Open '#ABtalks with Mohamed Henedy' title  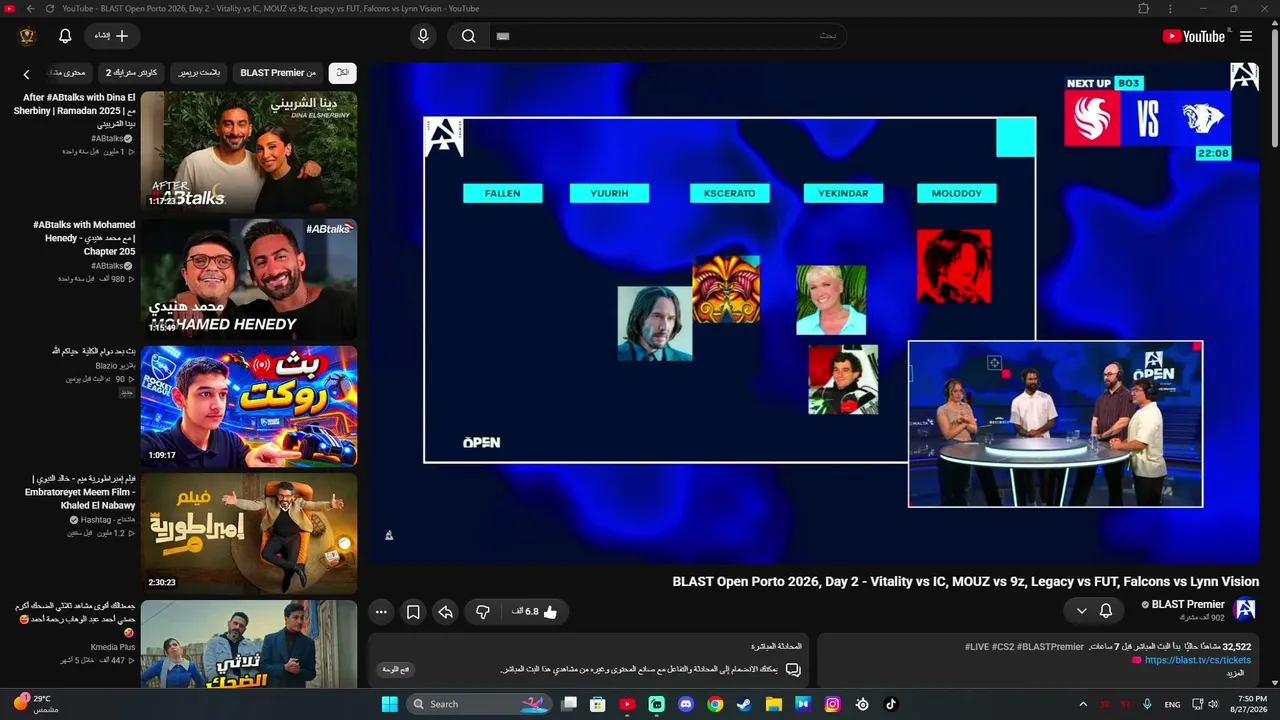click(x=84, y=238)
